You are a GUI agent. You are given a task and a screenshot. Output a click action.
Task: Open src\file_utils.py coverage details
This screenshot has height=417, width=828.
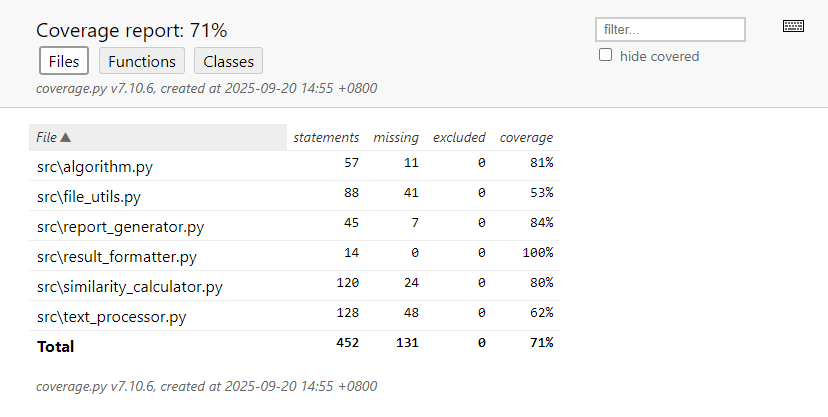[89, 197]
